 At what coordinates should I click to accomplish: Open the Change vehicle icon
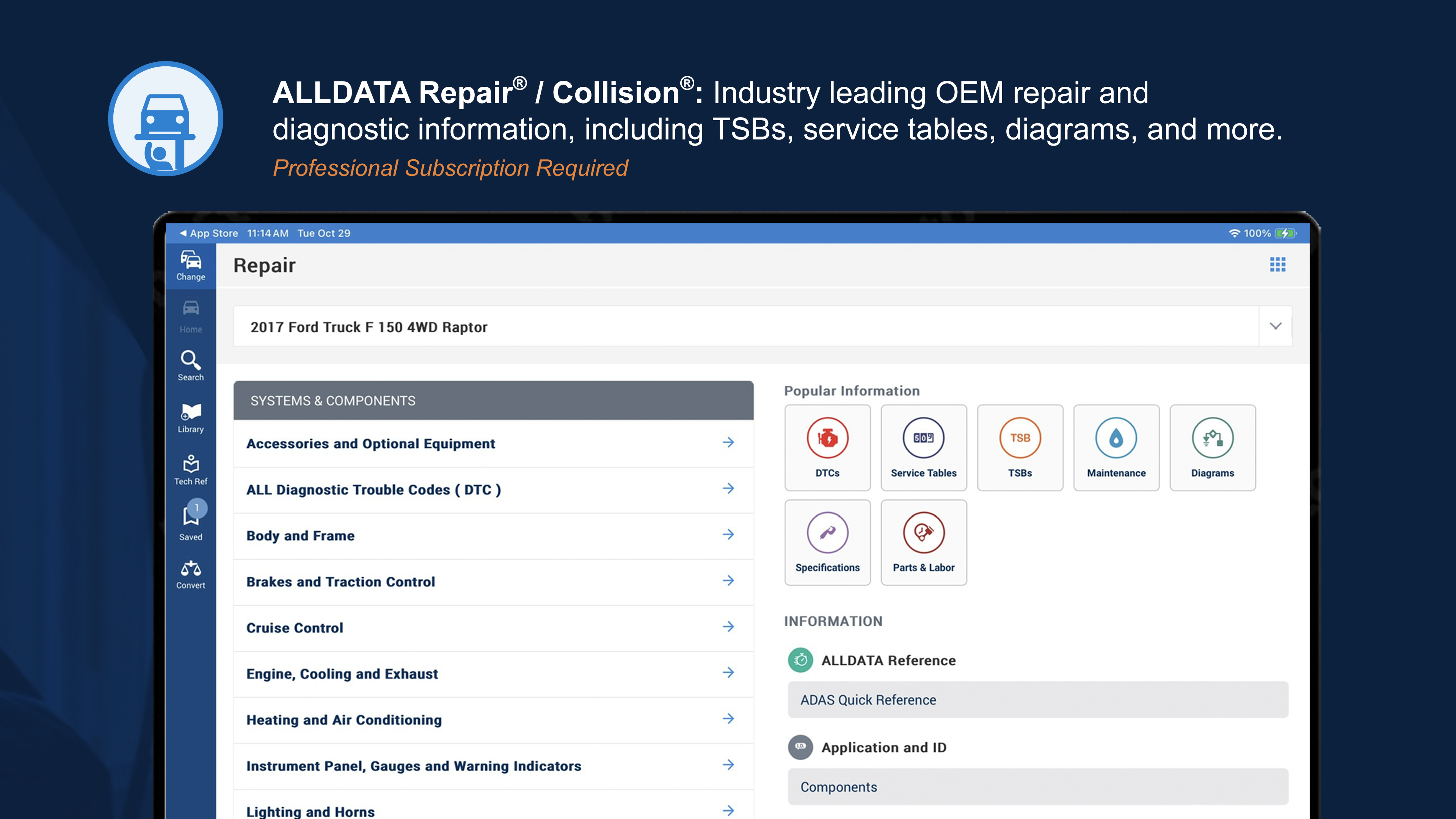click(x=190, y=266)
